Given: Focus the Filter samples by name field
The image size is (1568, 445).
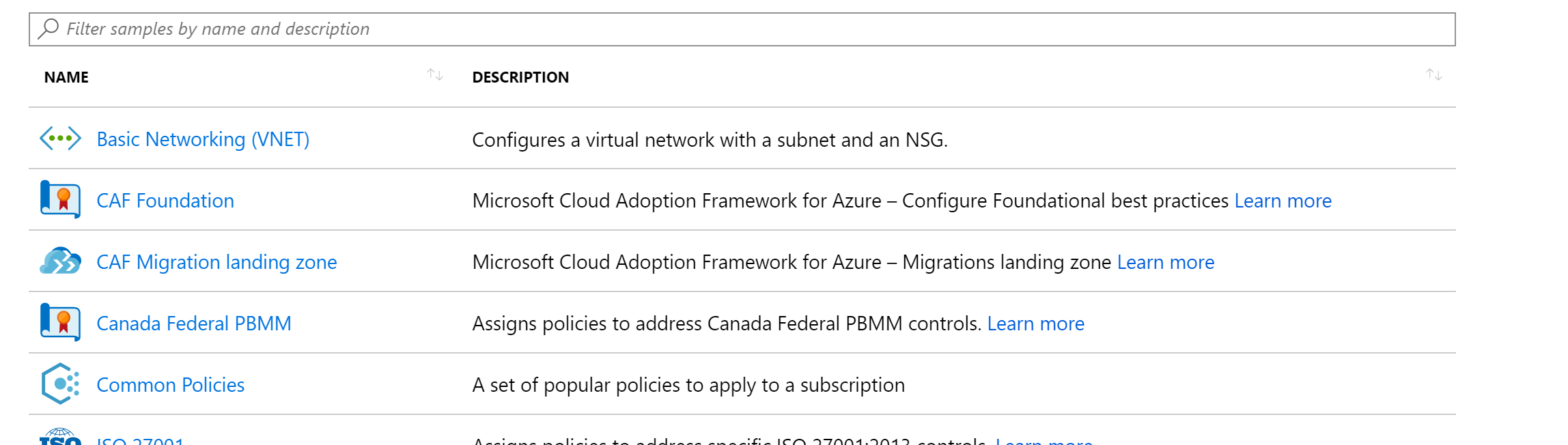Looking at the screenshot, I should point(742,29).
